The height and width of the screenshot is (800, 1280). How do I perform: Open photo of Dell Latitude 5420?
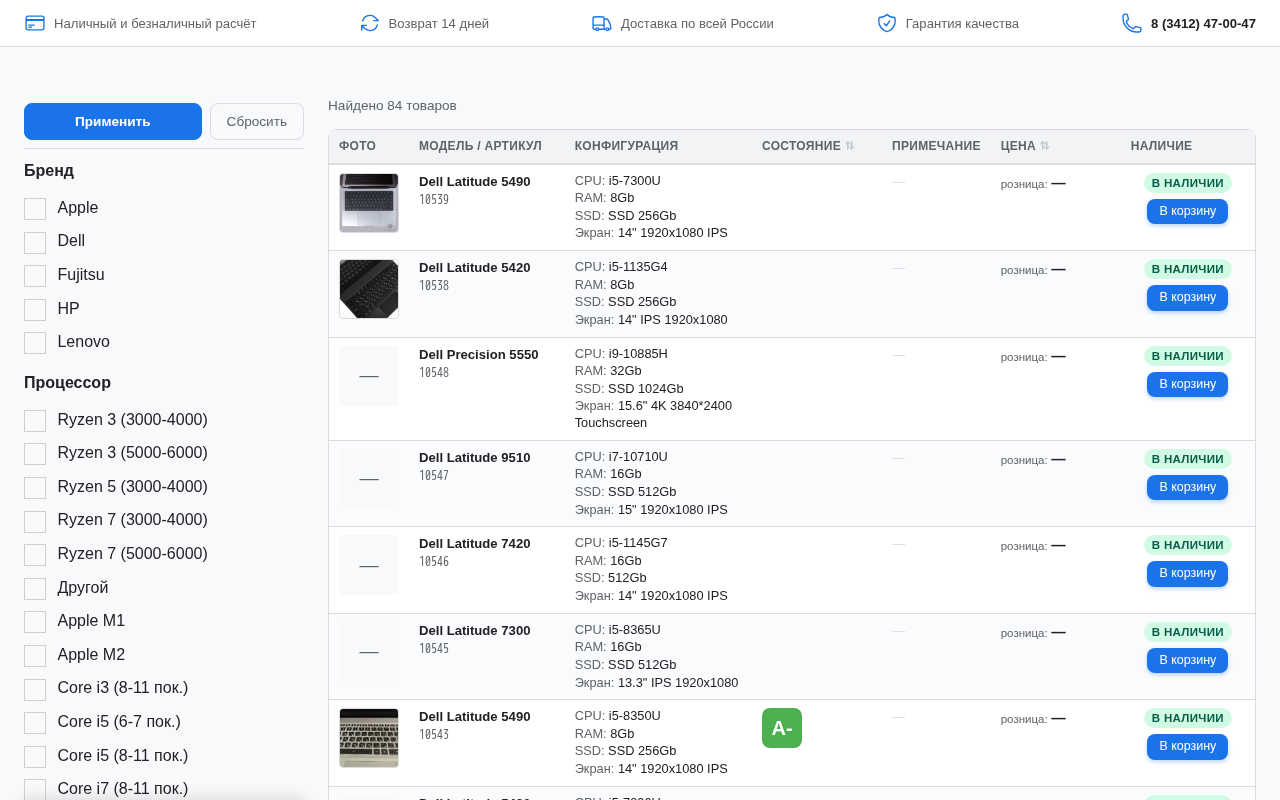click(369, 289)
